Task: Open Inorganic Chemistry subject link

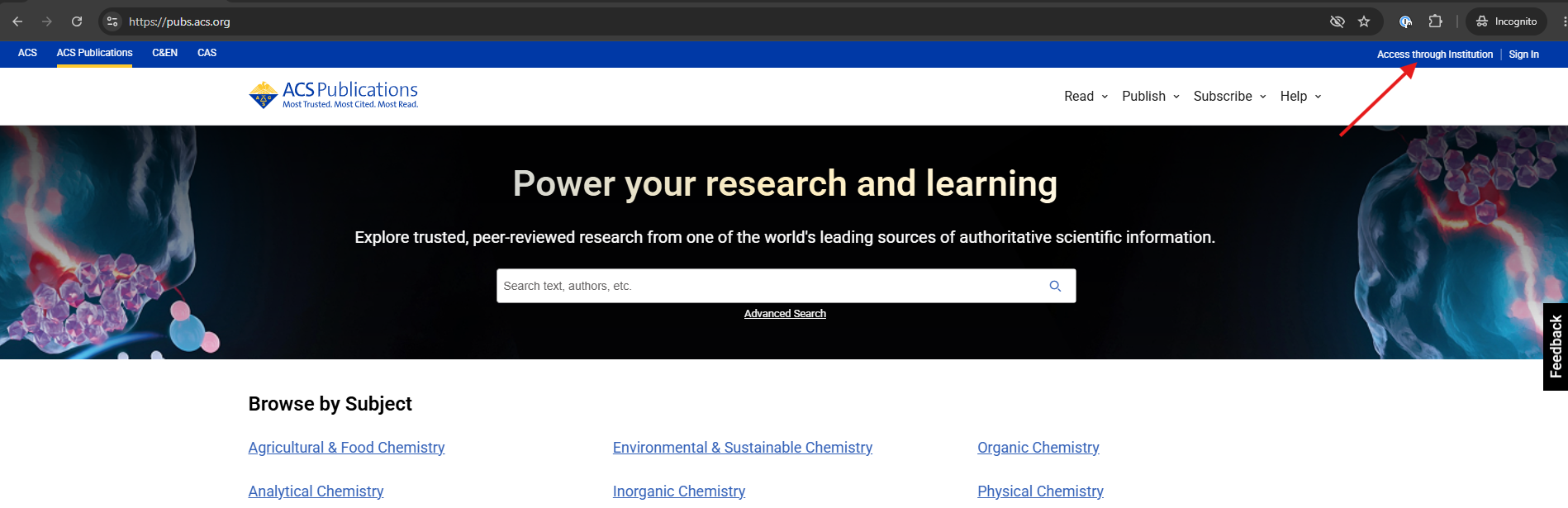Action: click(x=678, y=491)
